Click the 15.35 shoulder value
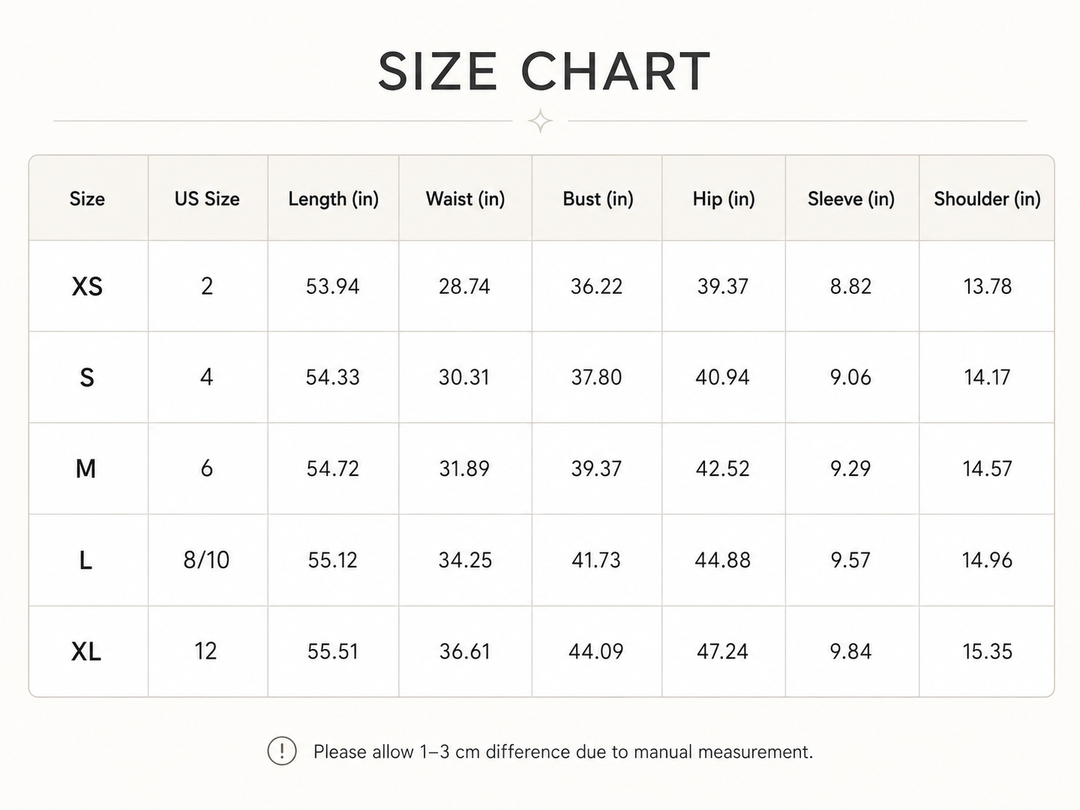 pos(987,651)
